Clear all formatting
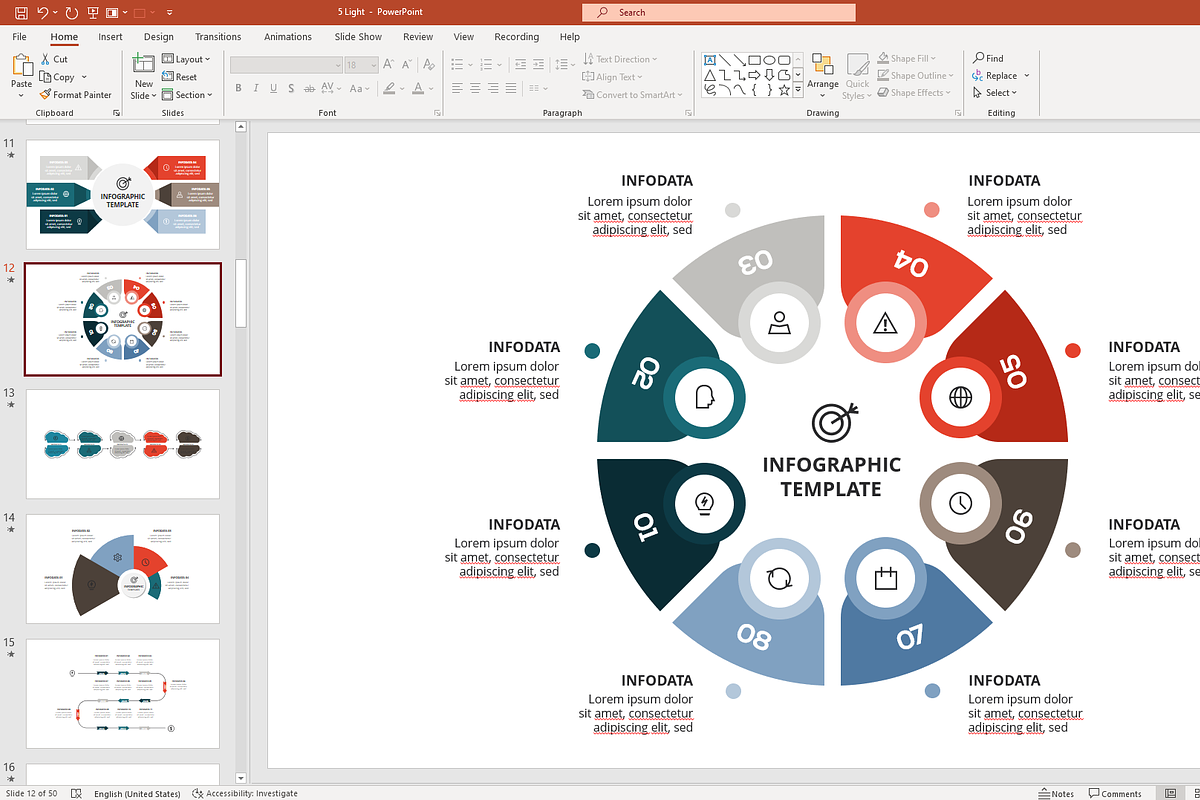Image resolution: width=1200 pixels, height=800 pixels. (x=427, y=64)
